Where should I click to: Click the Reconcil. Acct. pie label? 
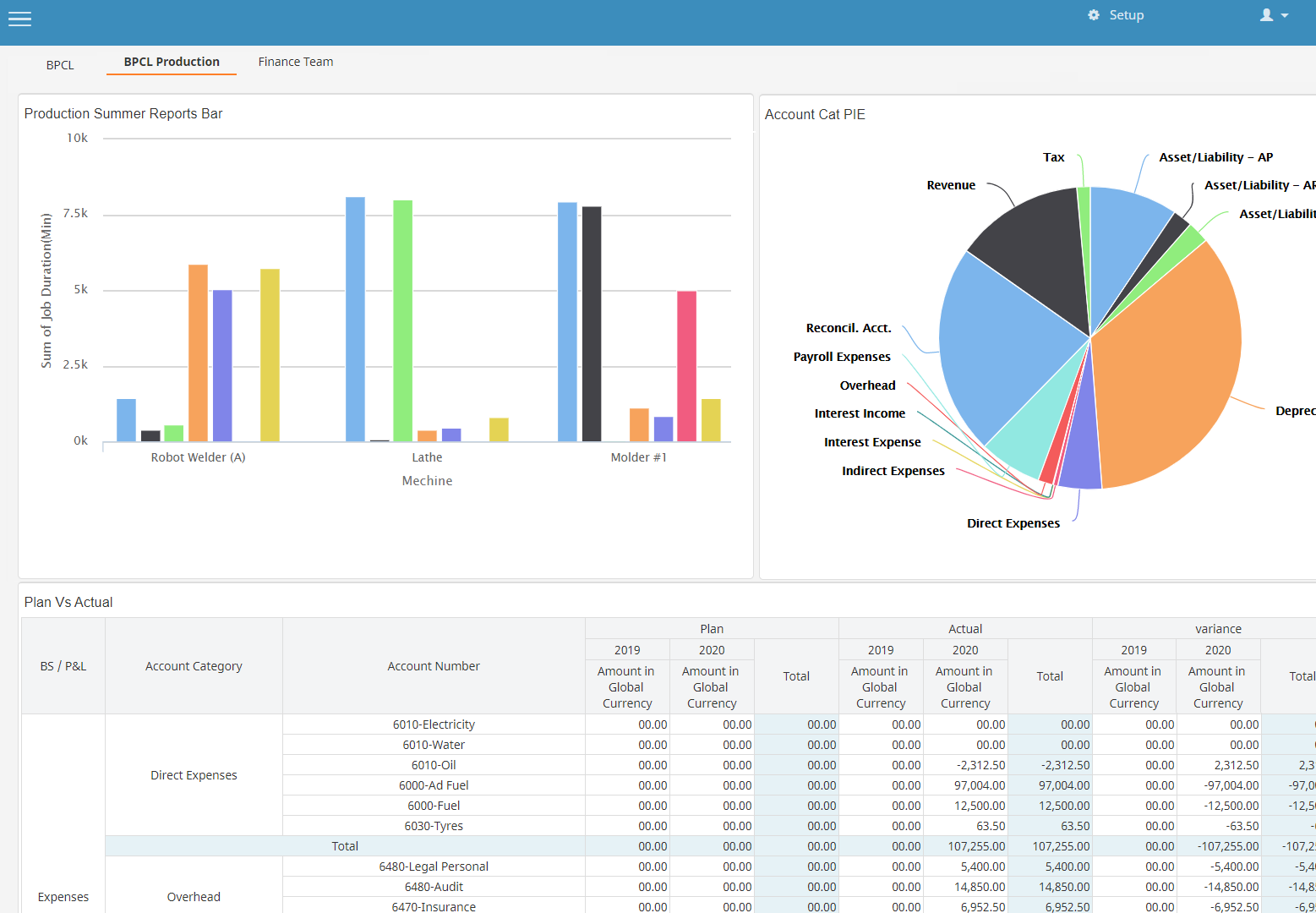click(849, 328)
